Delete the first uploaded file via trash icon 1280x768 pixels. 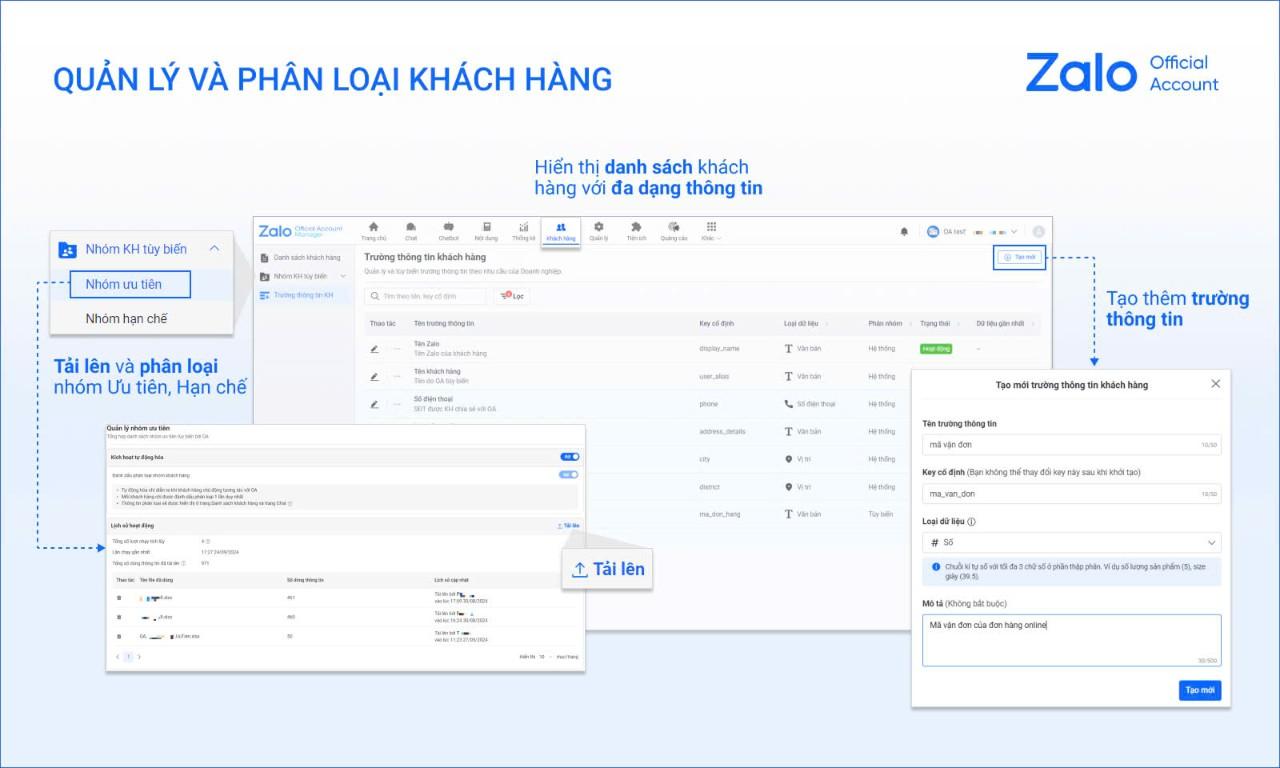119,598
